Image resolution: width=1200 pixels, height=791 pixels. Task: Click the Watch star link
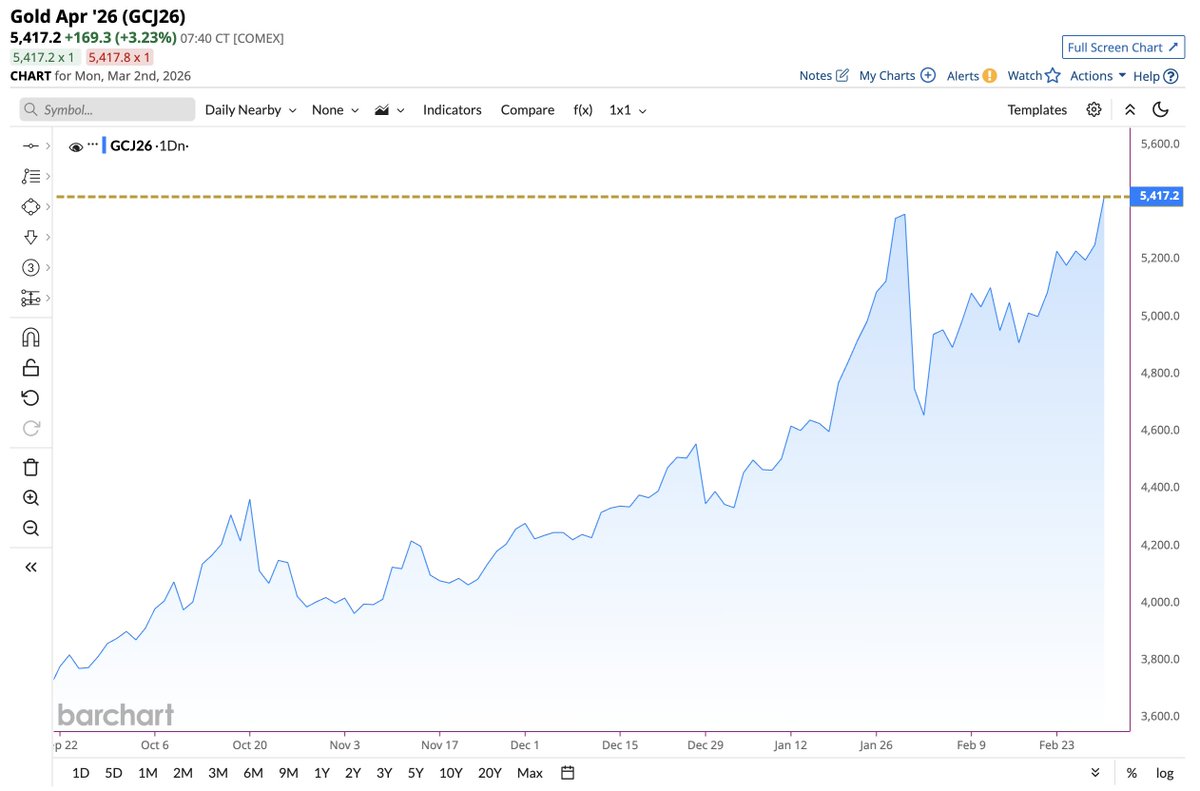1033,76
